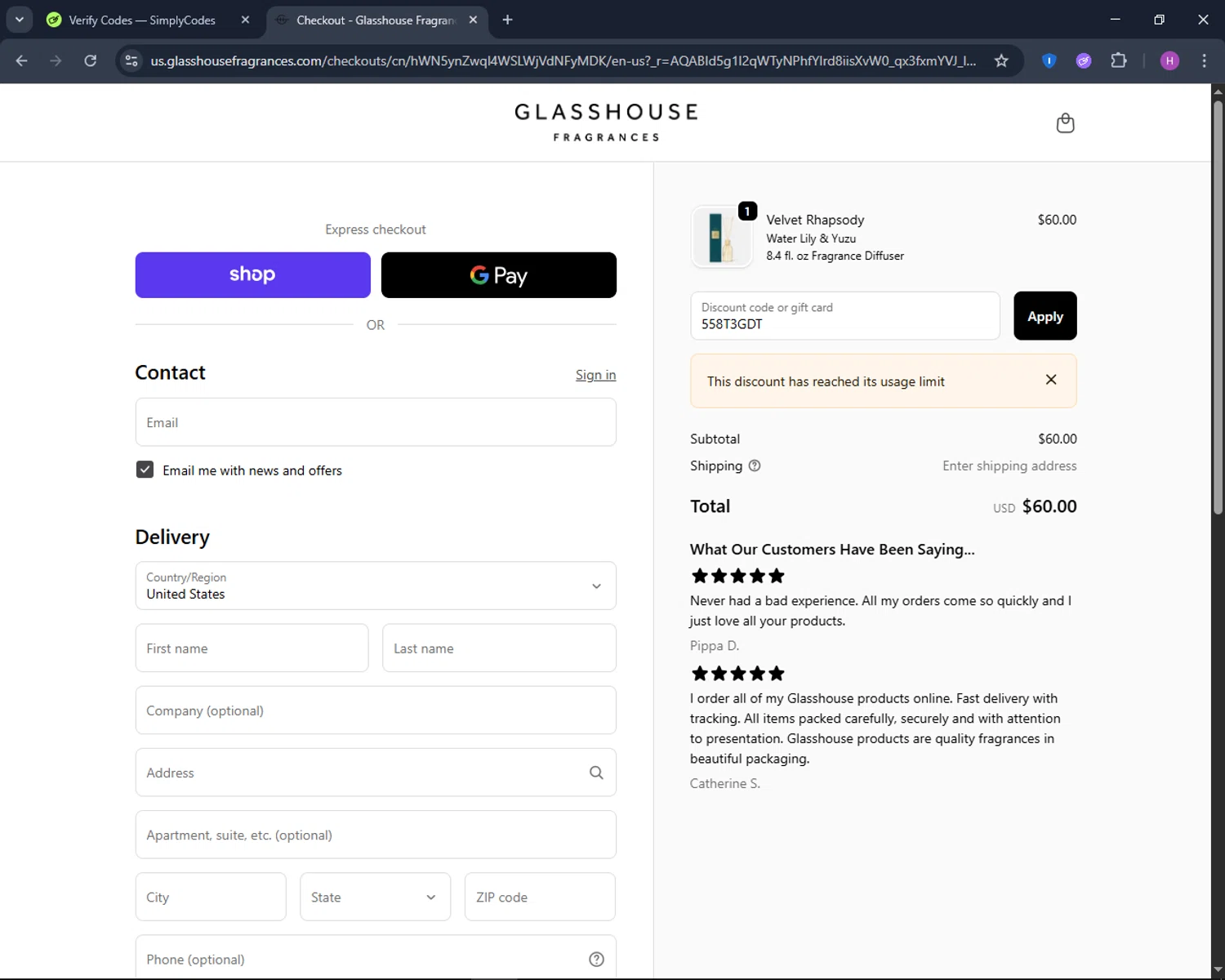Image resolution: width=1225 pixels, height=980 pixels.
Task: Focus the Email input field
Action: click(376, 422)
